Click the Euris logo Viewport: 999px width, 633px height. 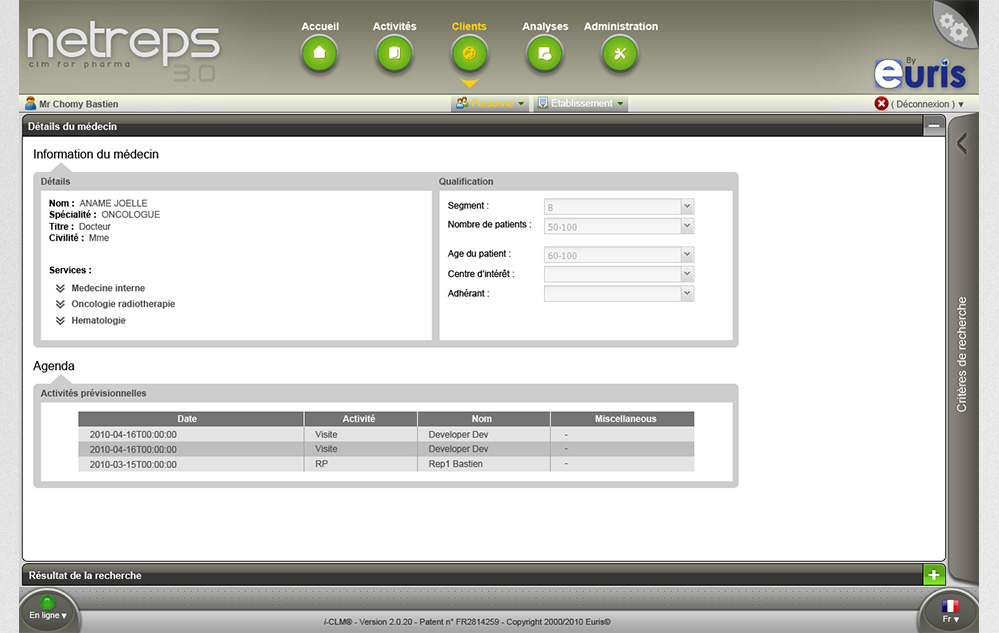click(920, 73)
